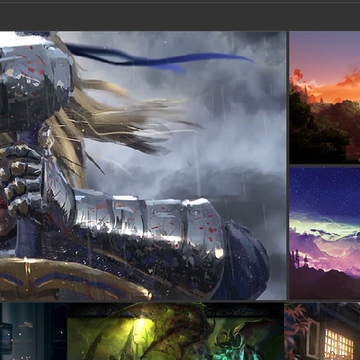The image size is (360, 360).
Task: Open the lit window building thumbnail
Action: (x=323, y=331)
